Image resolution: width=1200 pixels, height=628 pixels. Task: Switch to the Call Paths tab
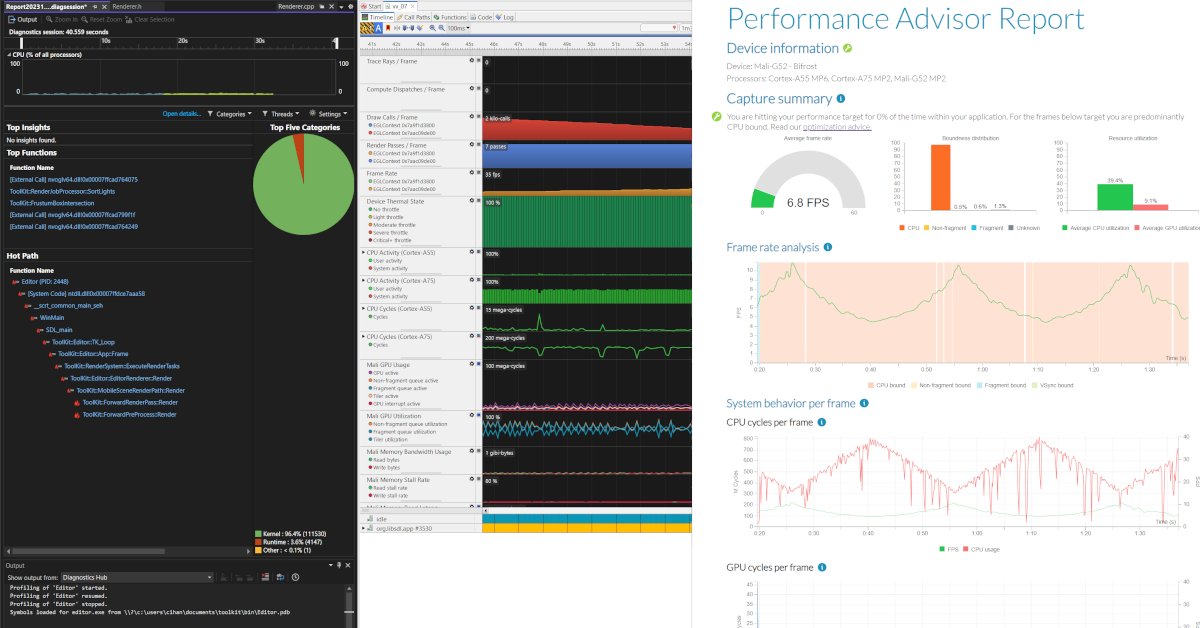(x=414, y=18)
